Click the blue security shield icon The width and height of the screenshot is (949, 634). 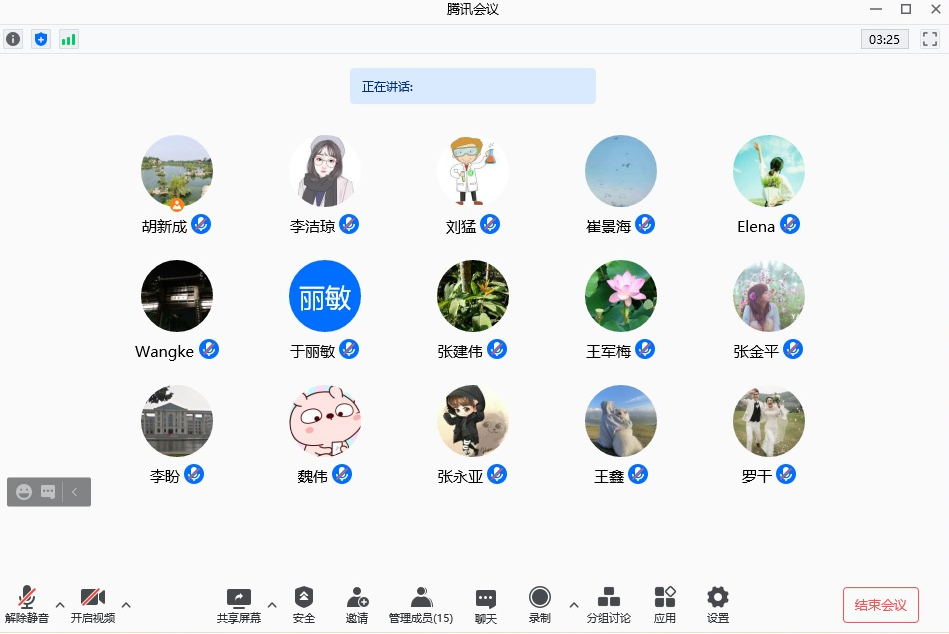pos(41,39)
